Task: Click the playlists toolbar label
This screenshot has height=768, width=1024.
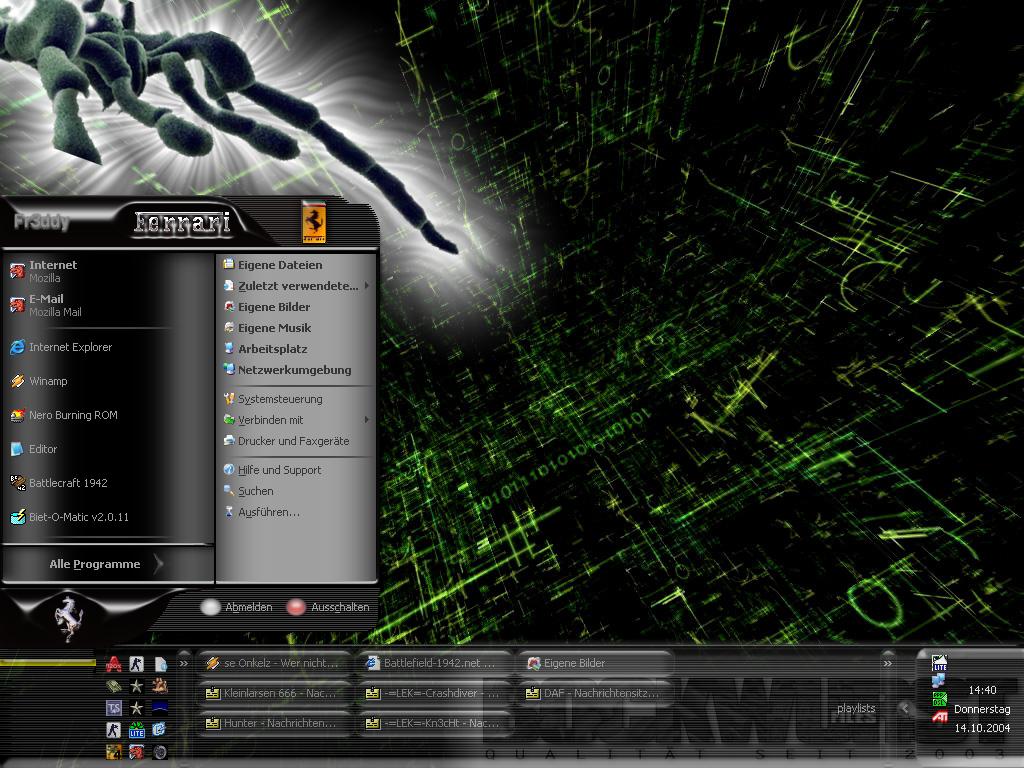Action: point(856,709)
